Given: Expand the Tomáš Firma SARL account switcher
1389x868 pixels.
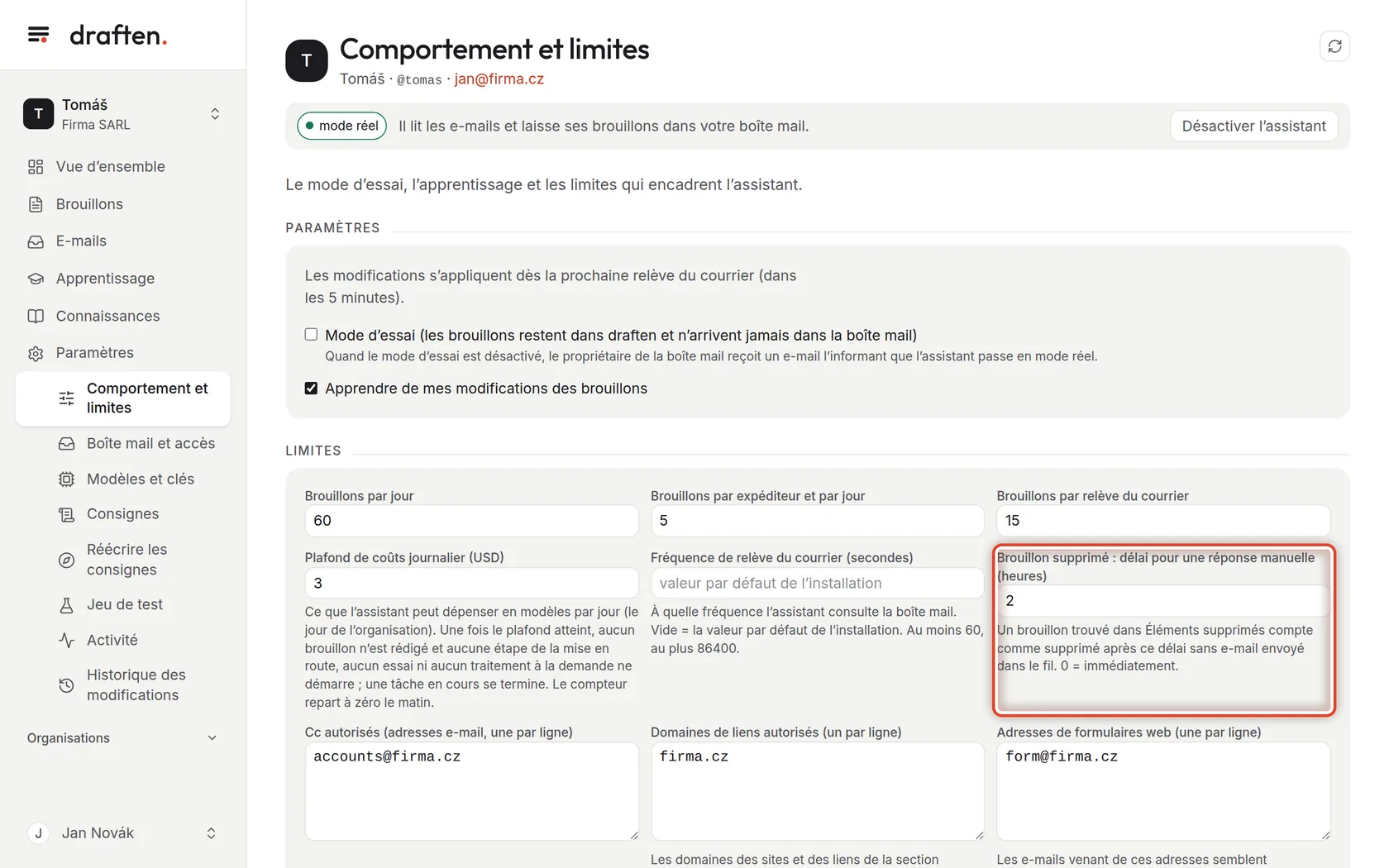Looking at the screenshot, I should point(122,114).
